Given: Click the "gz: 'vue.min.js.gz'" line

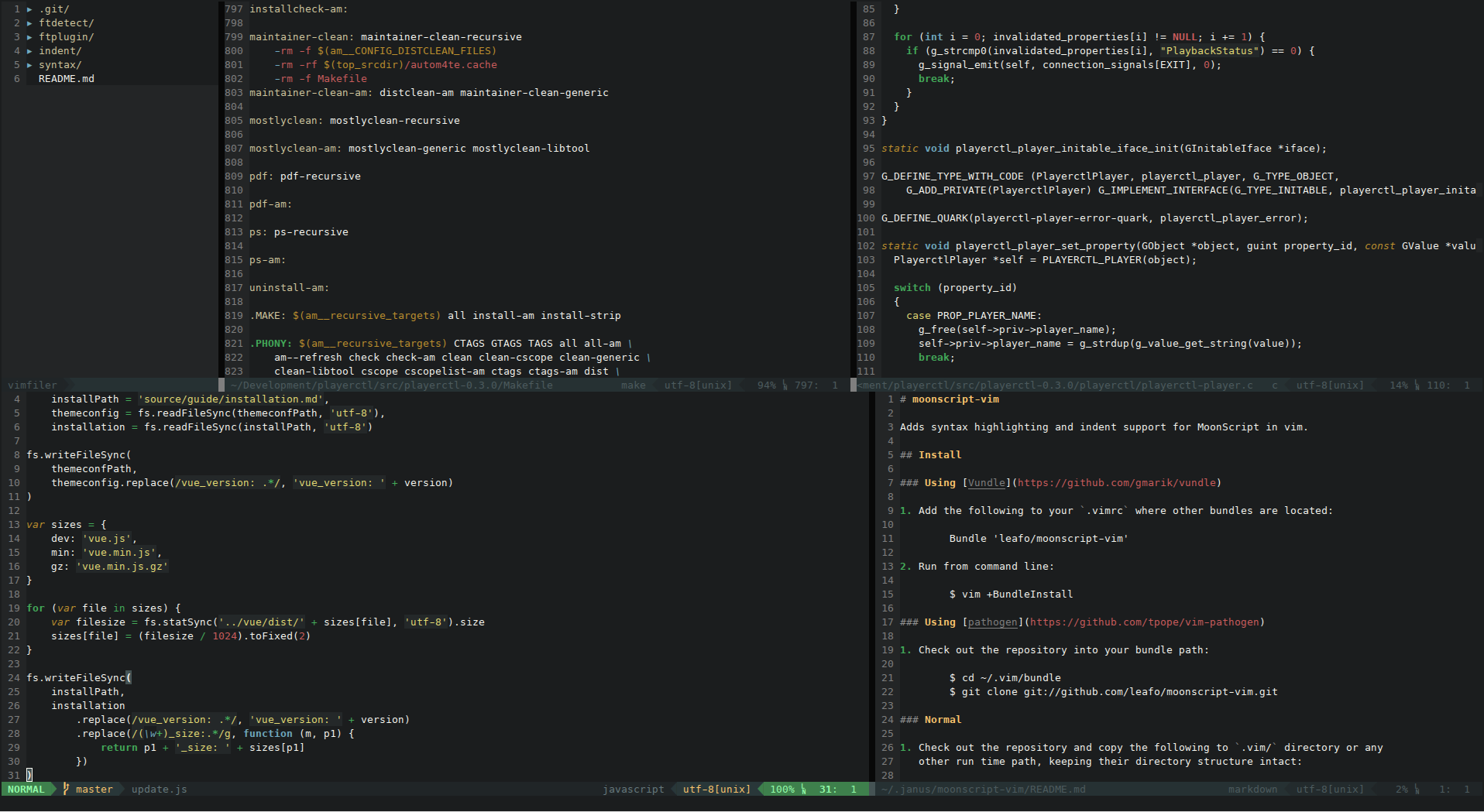Looking at the screenshot, I should [x=110, y=567].
